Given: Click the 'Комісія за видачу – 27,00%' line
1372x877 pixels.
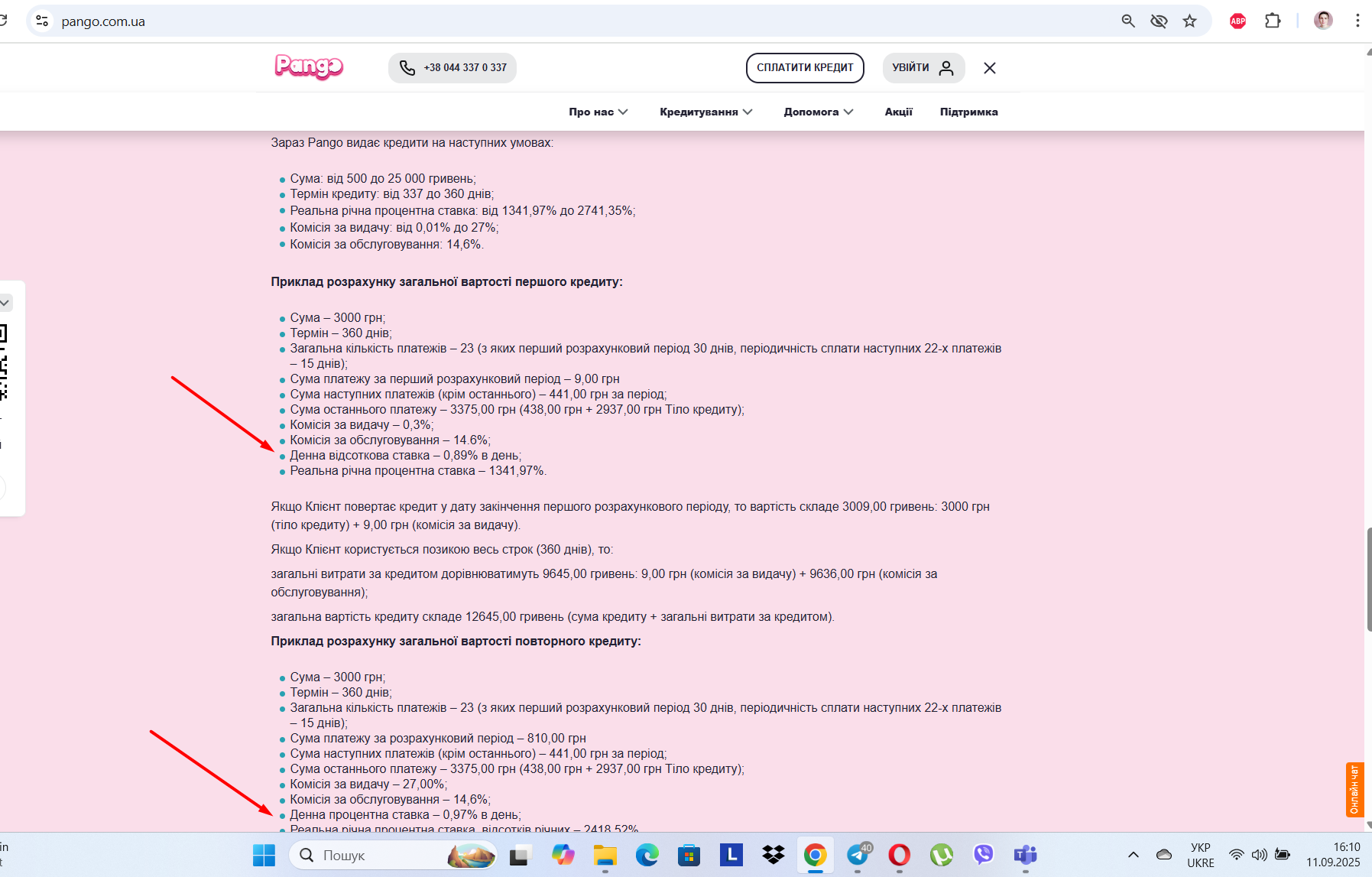Looking at the screenshot, I should [x=368, y=784].
